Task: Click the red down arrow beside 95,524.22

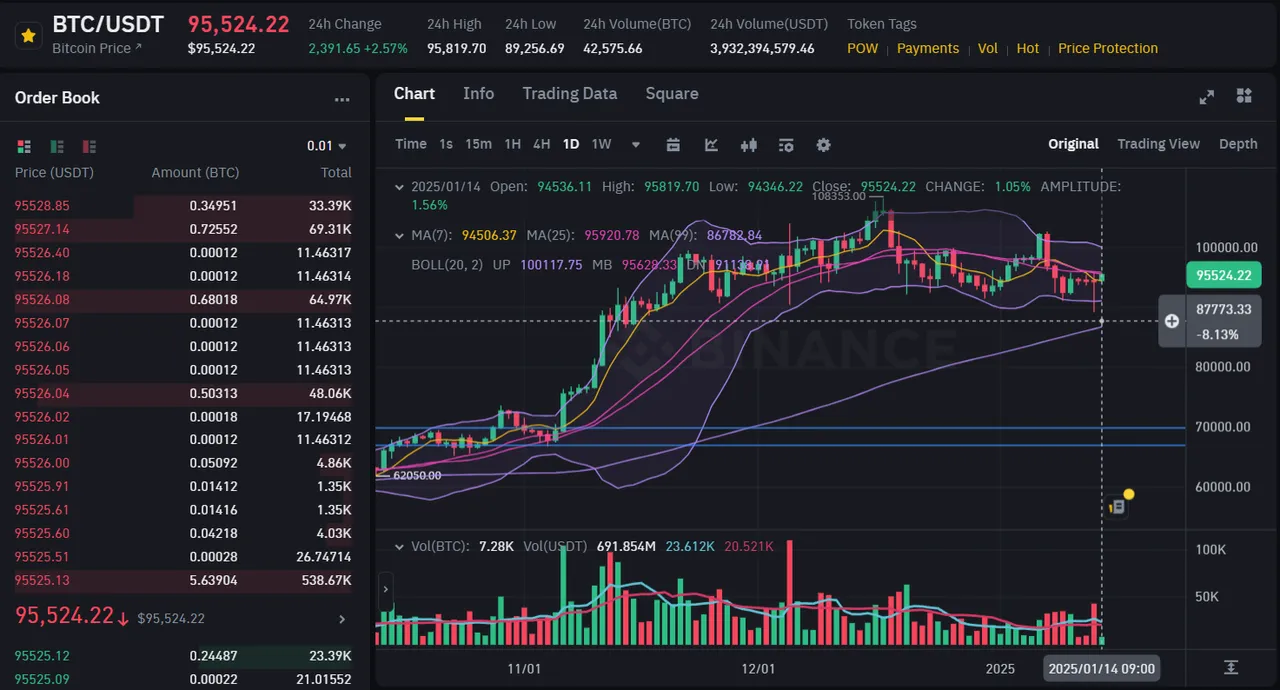Action: 123,619
